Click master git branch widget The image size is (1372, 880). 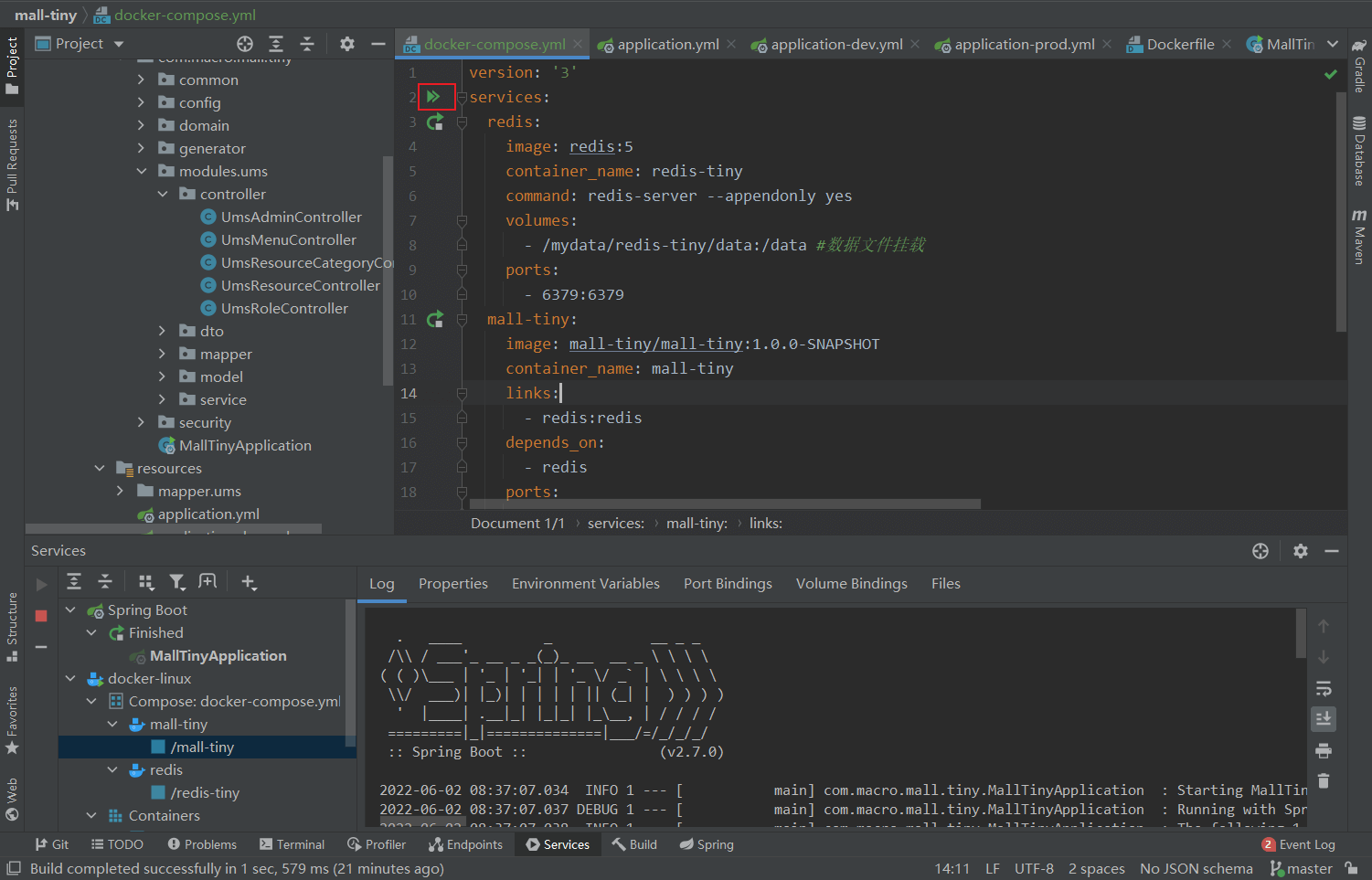click(1302, 868)
